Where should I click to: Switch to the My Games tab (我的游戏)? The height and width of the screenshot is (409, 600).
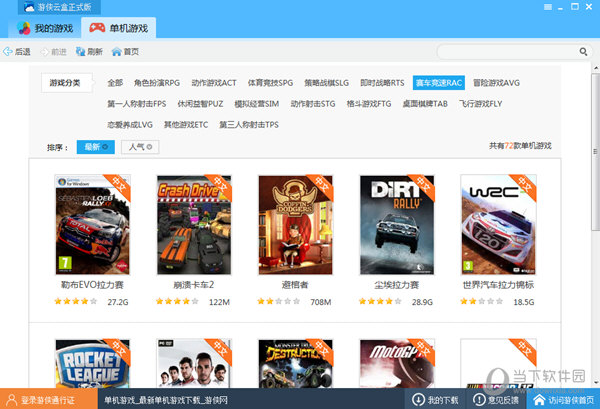(x=45, y=28)
